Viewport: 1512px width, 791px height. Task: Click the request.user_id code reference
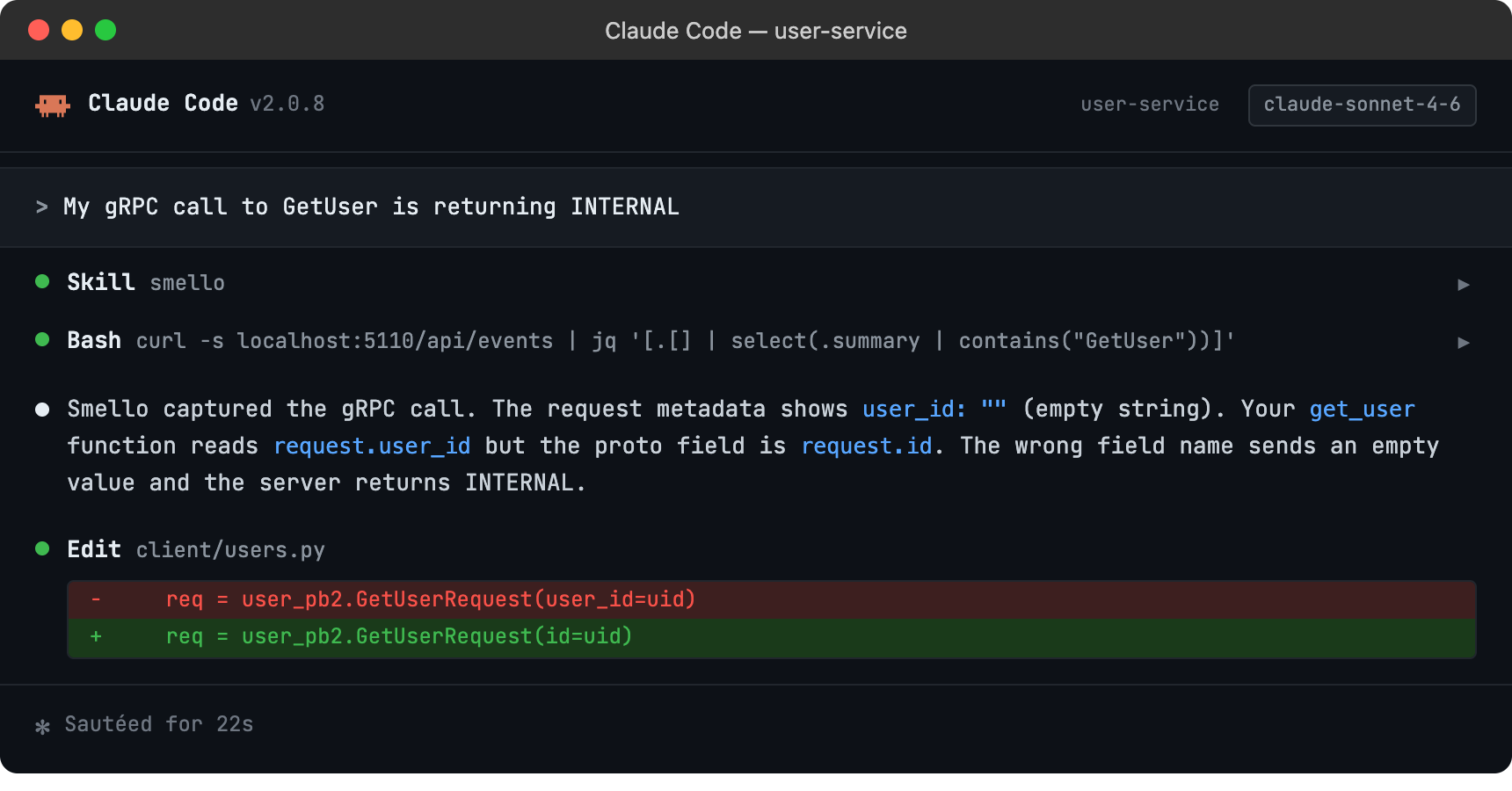coord(372,446)
